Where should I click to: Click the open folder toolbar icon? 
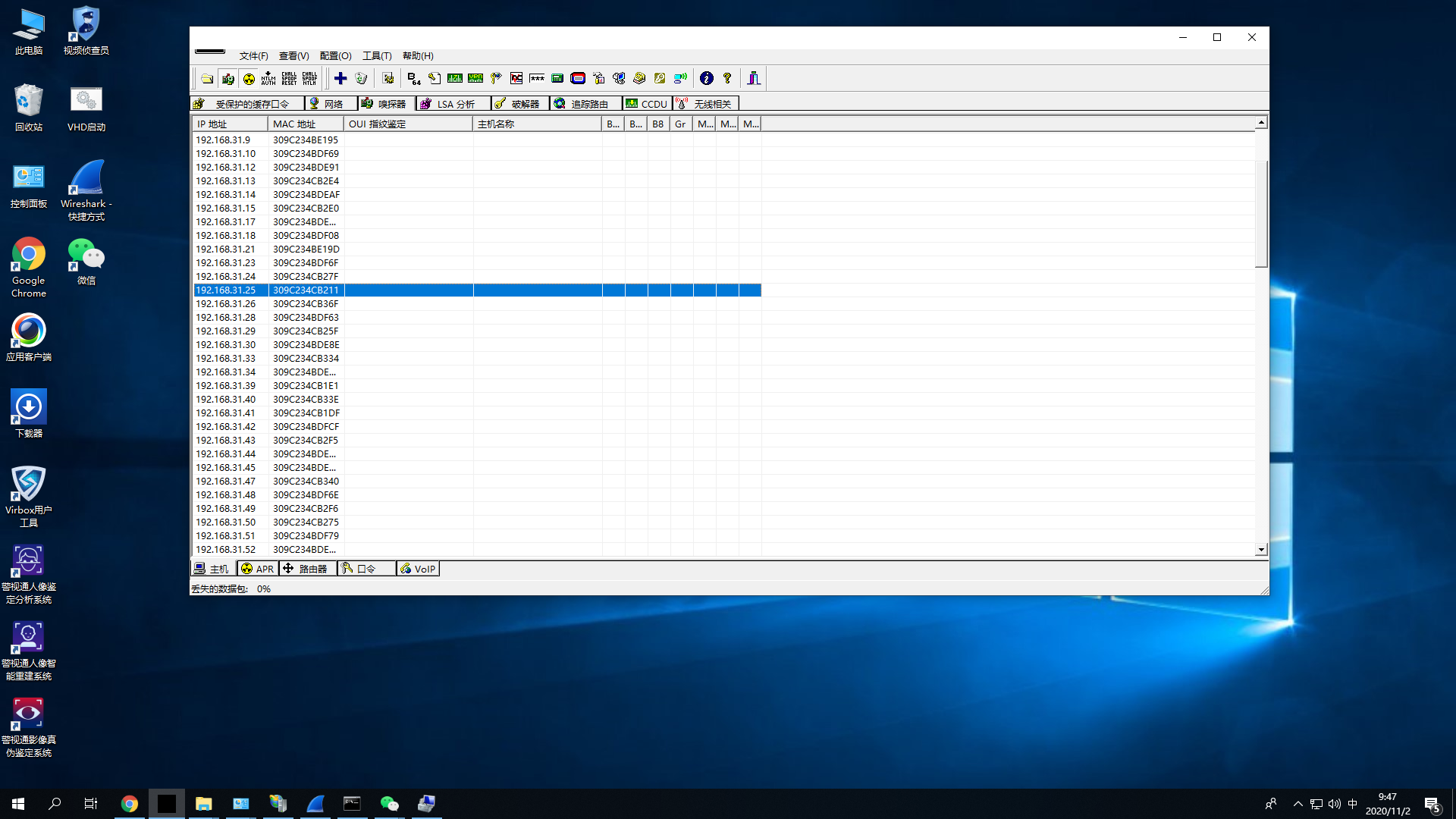pos(207,78)
